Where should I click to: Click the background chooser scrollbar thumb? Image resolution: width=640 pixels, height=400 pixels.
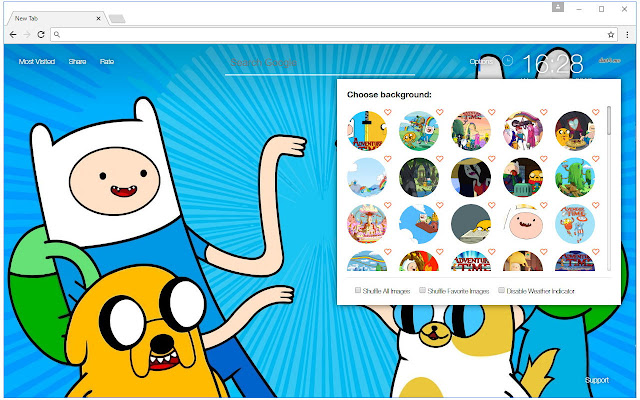point(609,120)
